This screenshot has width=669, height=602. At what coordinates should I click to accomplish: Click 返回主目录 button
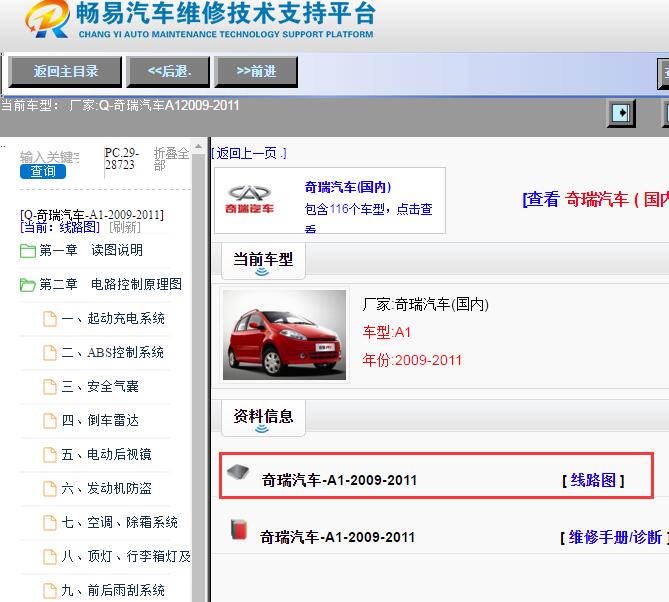pos(65,71)
